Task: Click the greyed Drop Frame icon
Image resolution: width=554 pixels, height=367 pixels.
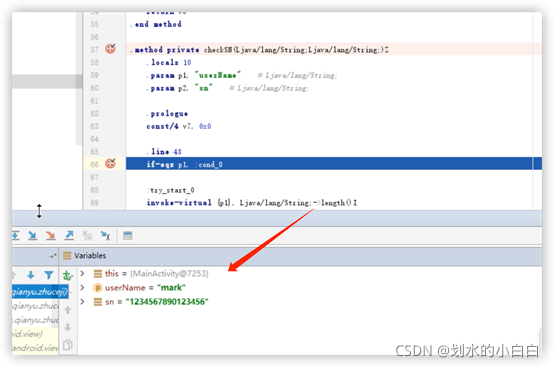Action: pos(87,235)
